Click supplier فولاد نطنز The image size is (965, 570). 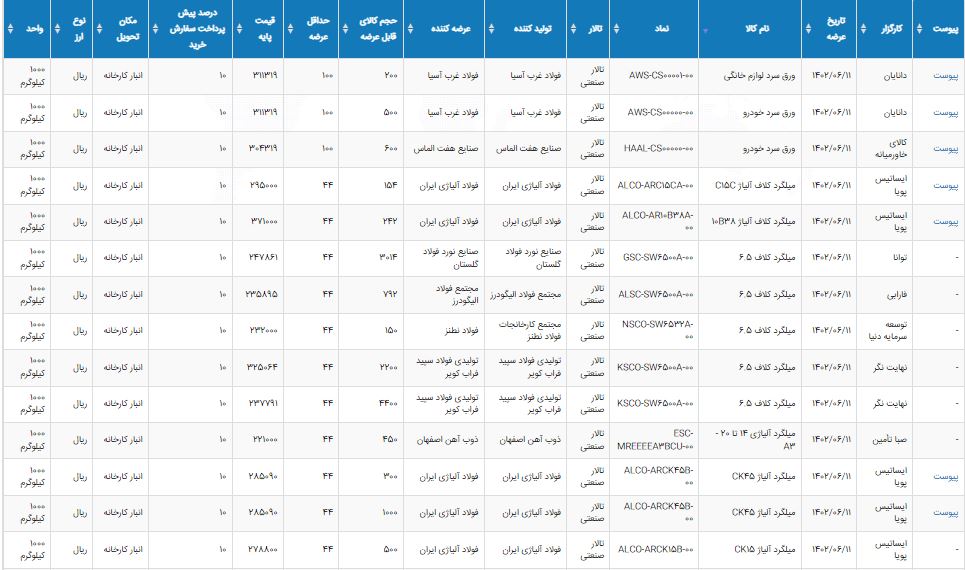(x=462, y=331)
